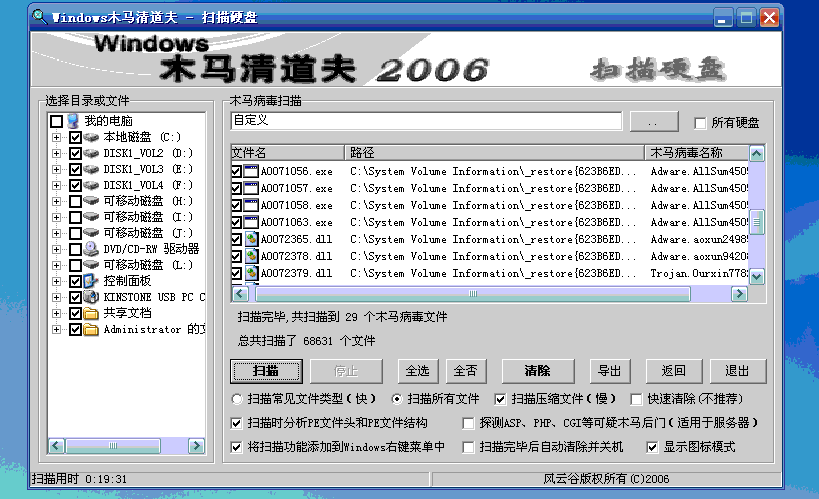This screenshot has height=499, width=819.
Task: Click 清除 to remove detected trojans
Action: pyautogui.click(x=538, y=371)
